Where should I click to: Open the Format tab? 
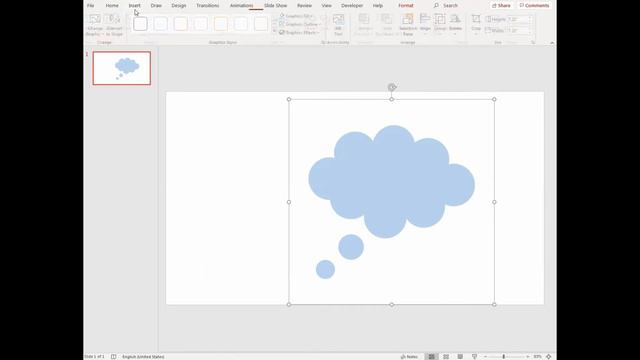click(406, 5)
